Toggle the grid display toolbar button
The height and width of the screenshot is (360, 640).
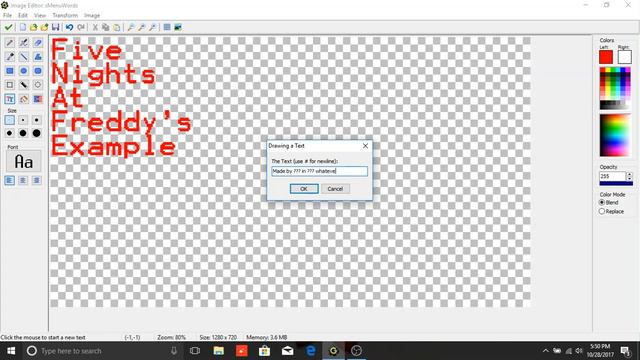tap(167, 27)
